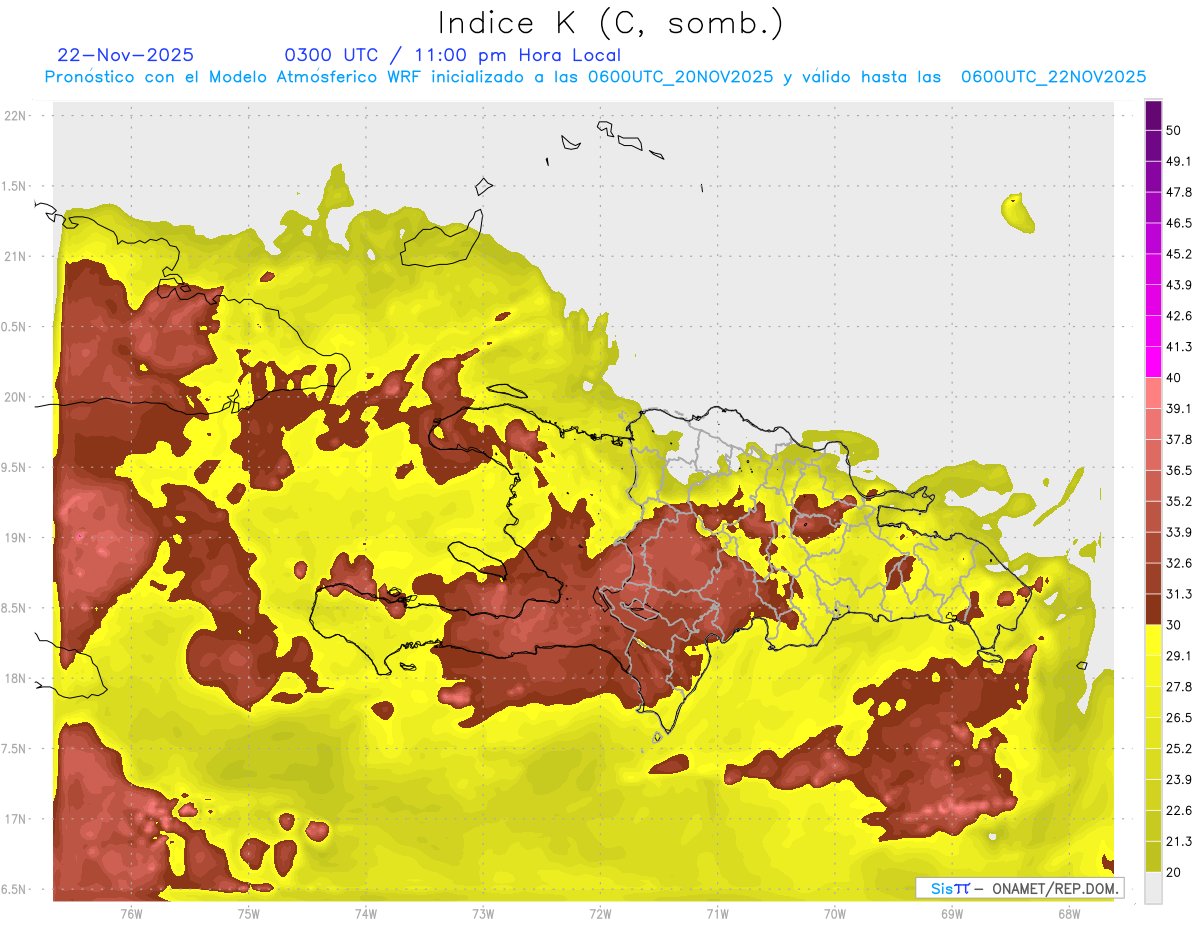This screenshot has height=927, width=1200.
Task: Click the "68W" longitude axis label
Action: 1069,914
